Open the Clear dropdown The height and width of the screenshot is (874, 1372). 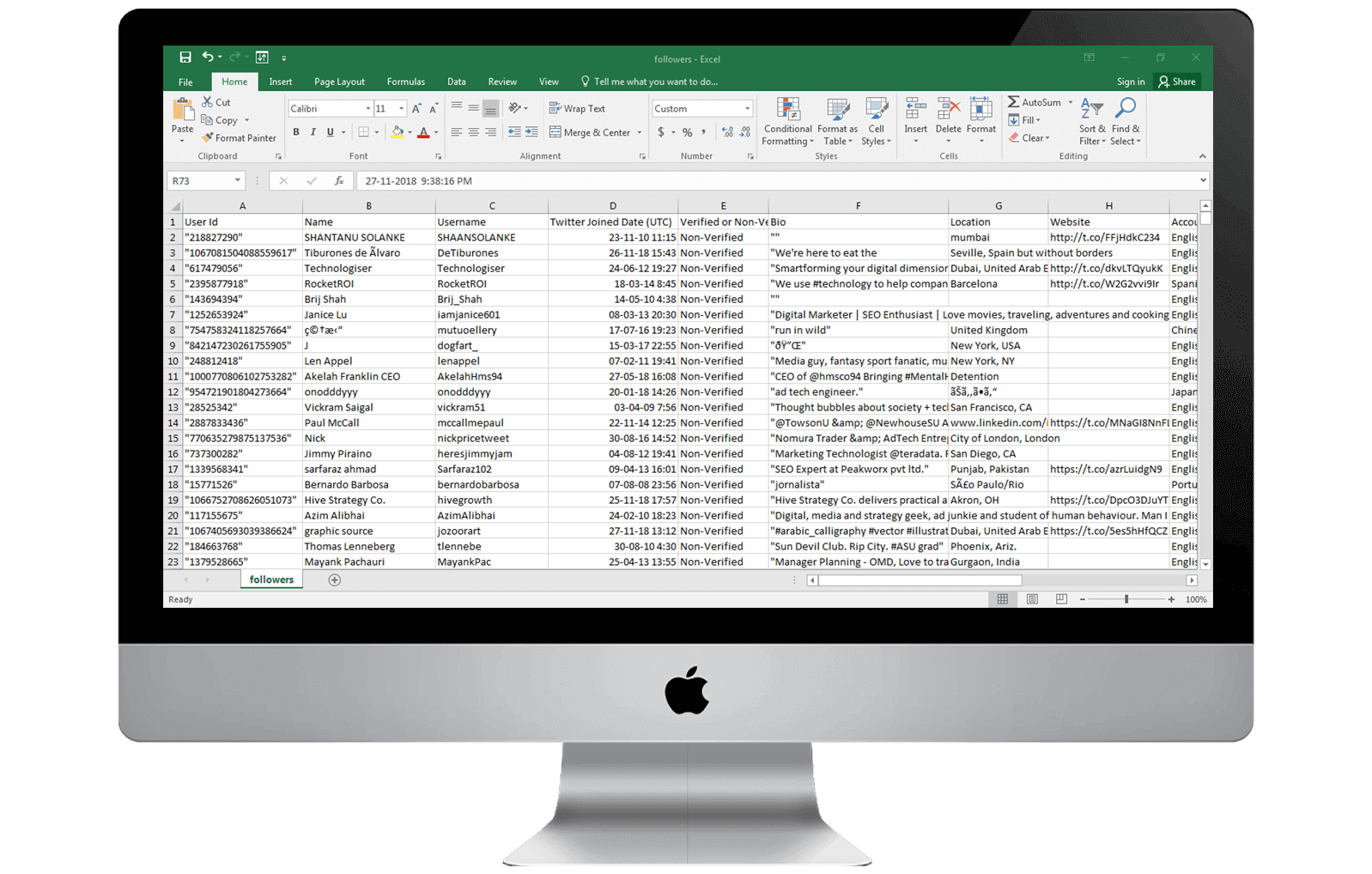[1029, 138]
